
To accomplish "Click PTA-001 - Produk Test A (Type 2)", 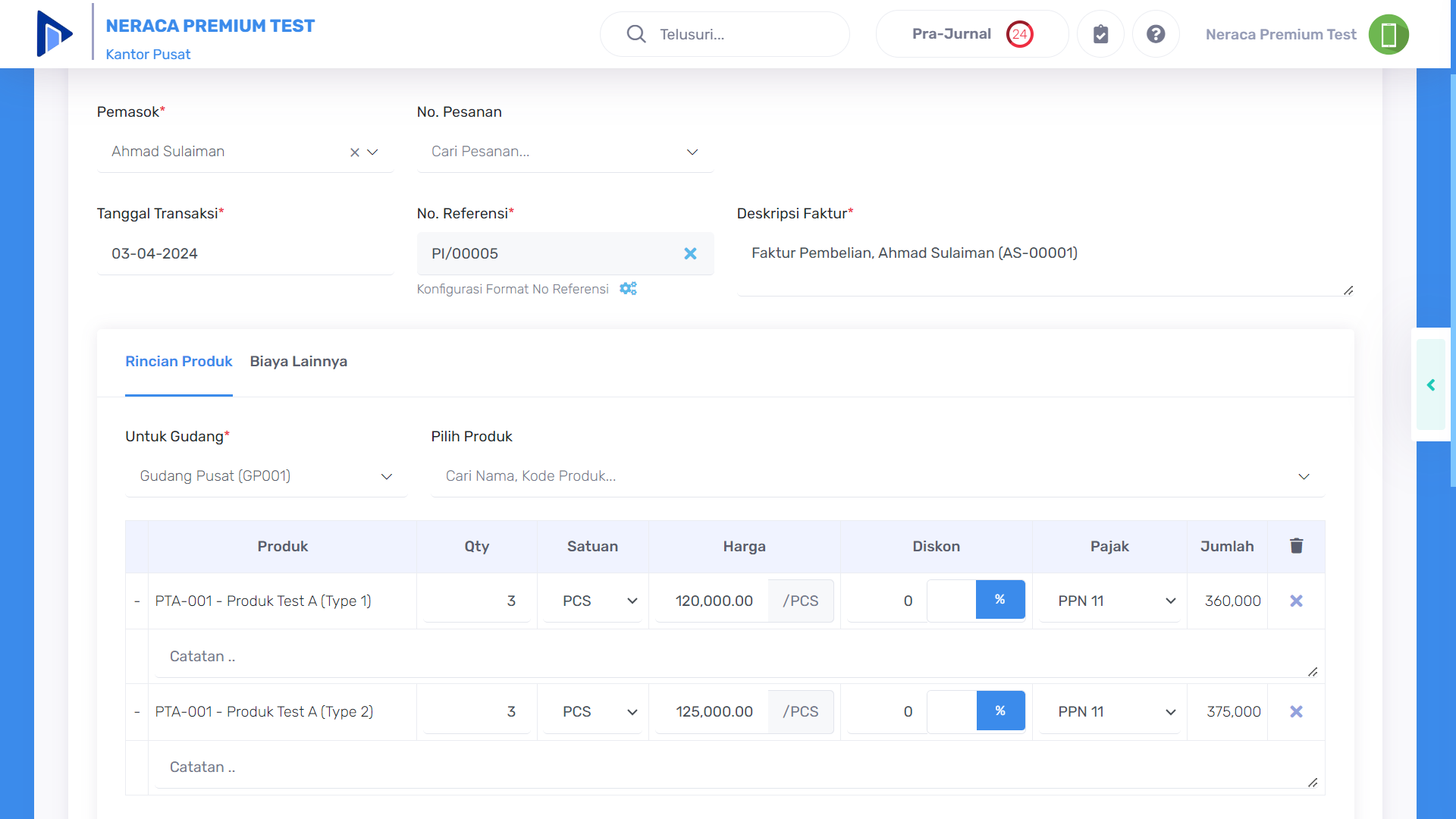I will [264, 711].
